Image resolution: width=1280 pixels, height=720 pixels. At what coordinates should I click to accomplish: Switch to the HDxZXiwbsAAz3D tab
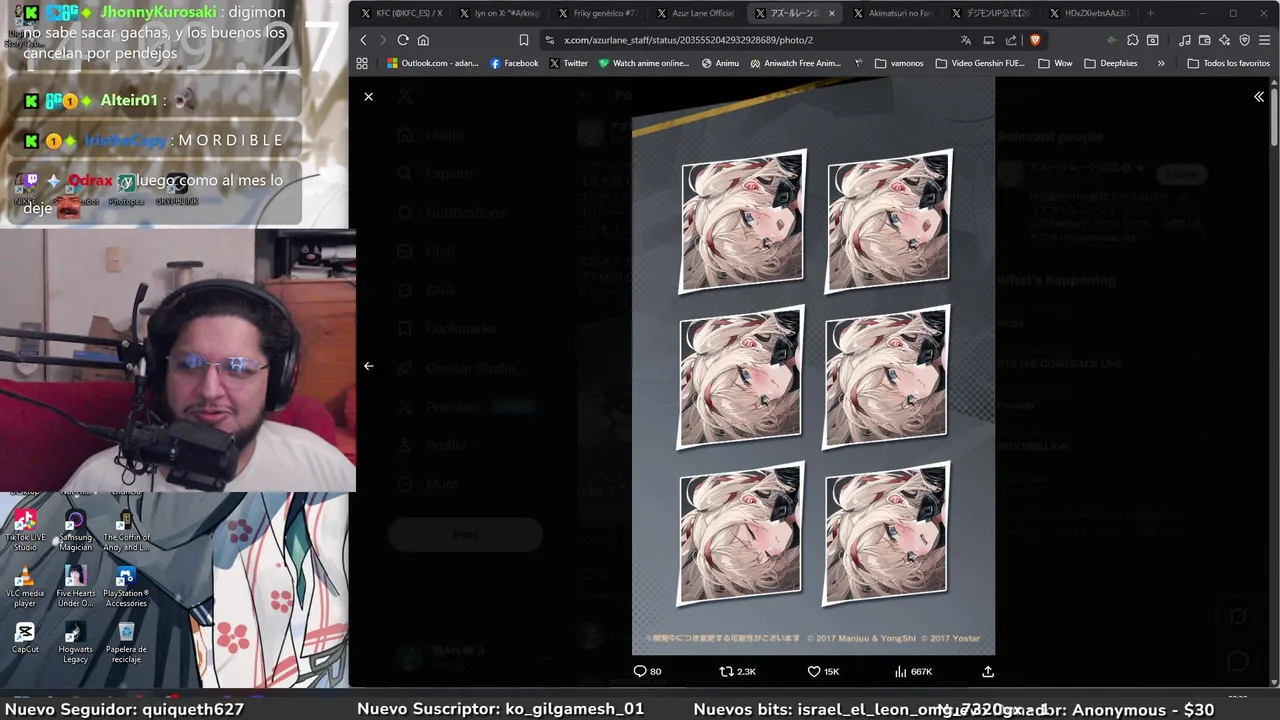[1089, 13]
